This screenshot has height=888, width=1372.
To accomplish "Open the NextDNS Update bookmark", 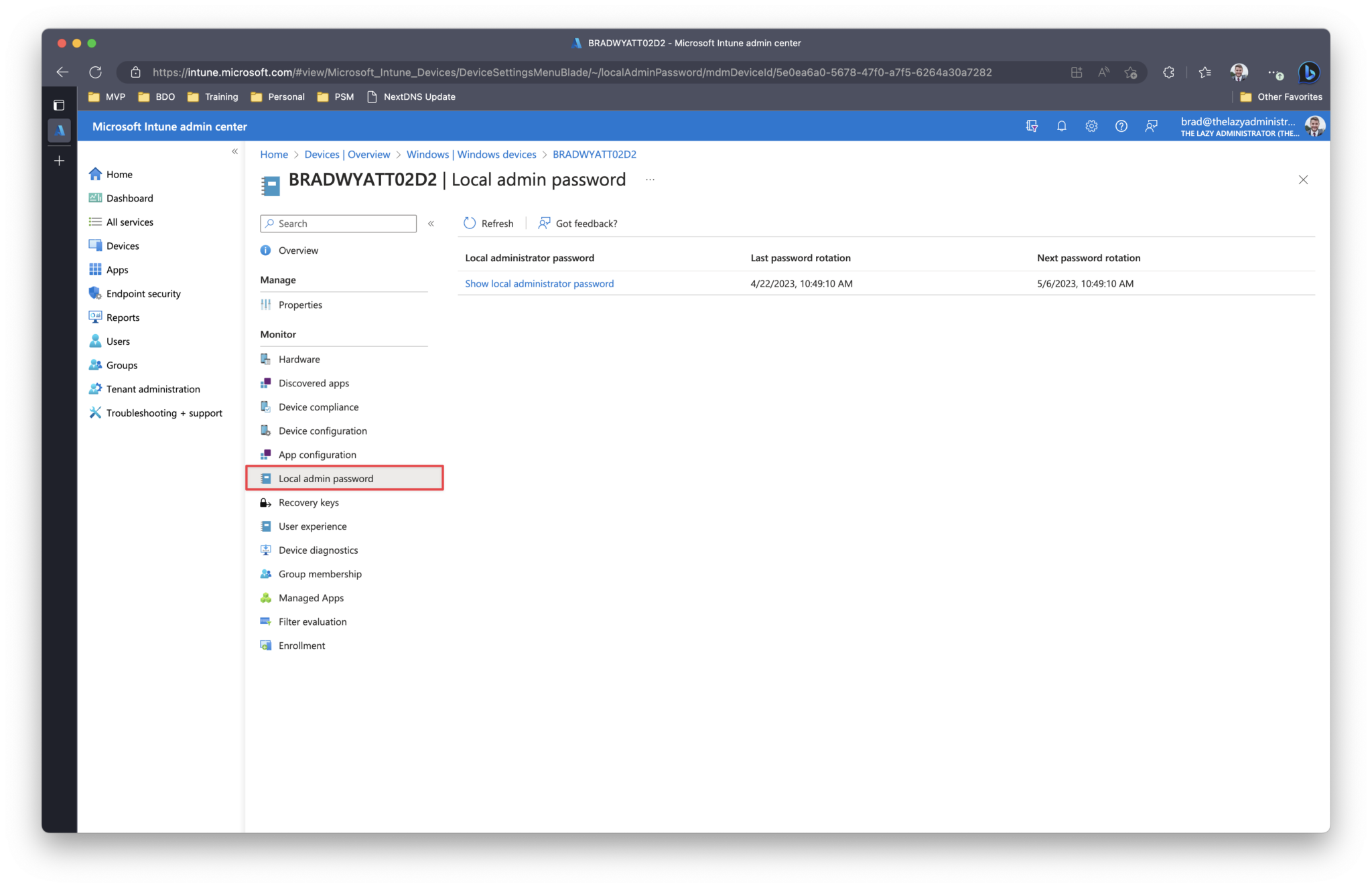I will (x=411, y=97).
